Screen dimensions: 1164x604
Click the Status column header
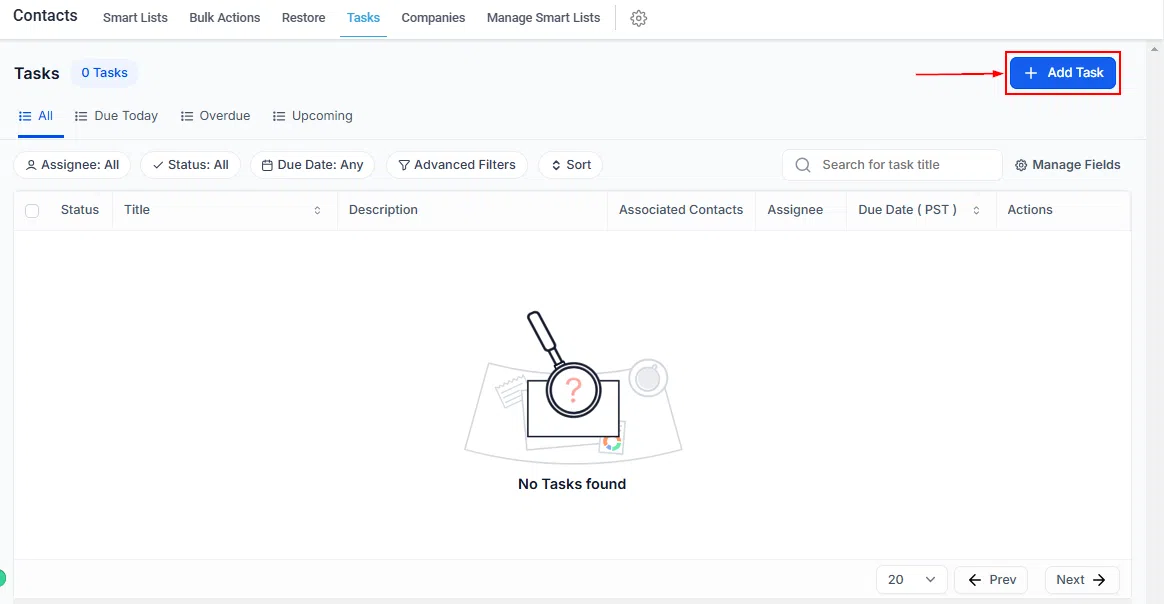click(79, 210)
